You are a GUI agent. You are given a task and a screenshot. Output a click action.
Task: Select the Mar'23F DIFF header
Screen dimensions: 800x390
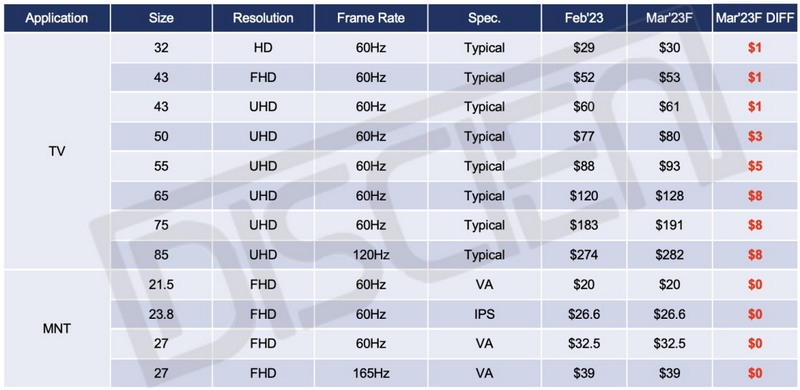tap(755, 18)
